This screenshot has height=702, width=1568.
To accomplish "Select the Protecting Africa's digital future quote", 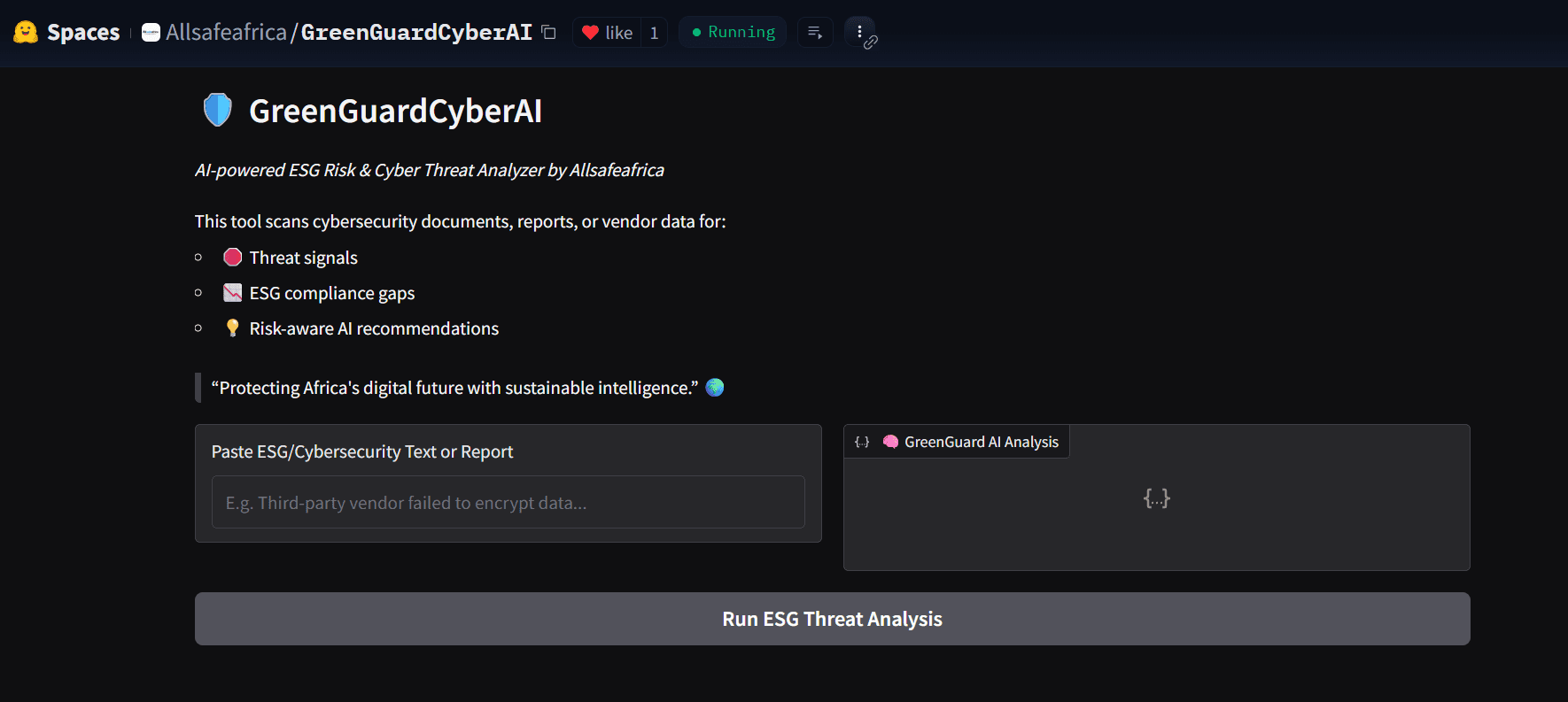I will (x=454, y=388).
